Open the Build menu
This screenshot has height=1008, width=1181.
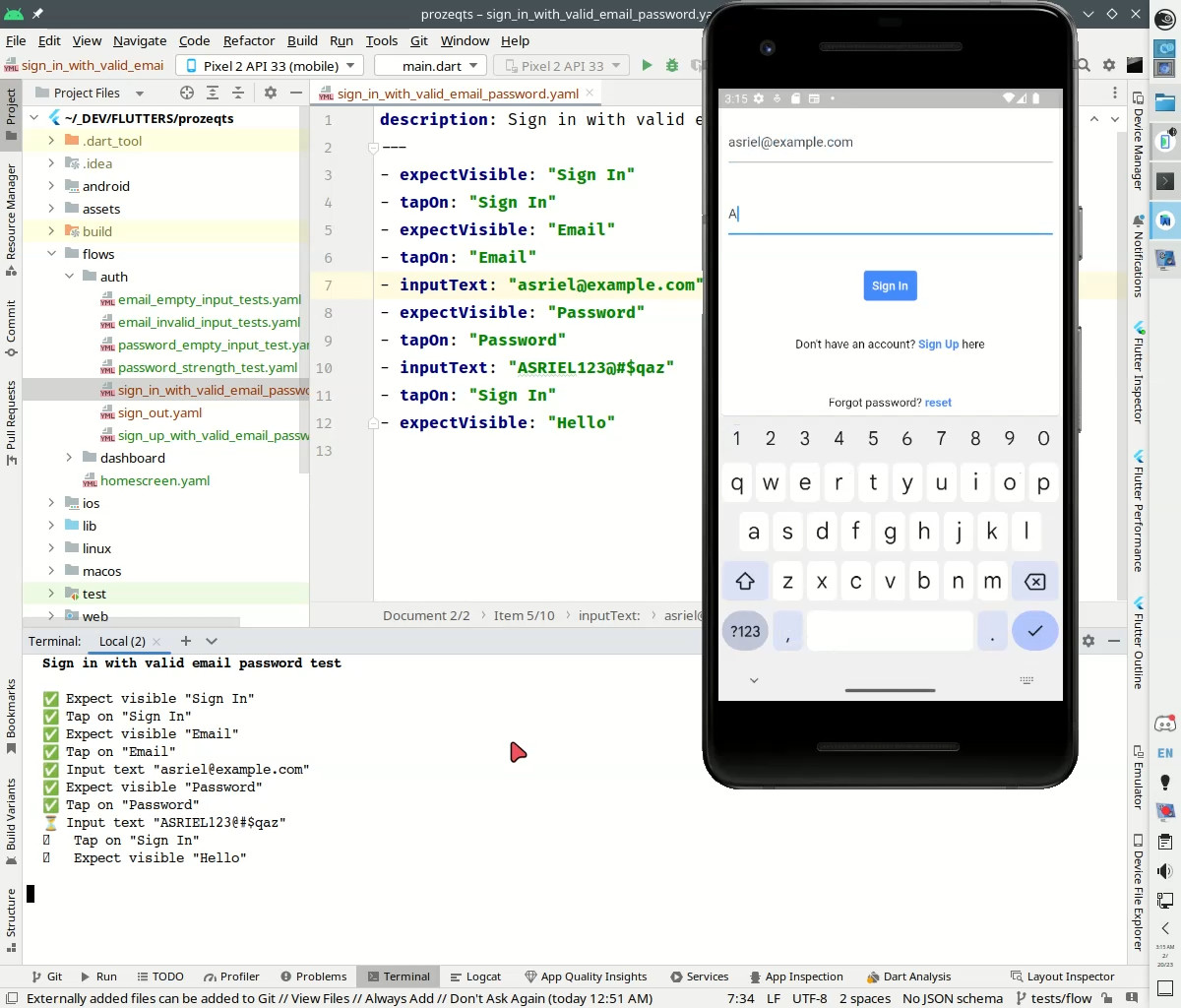click(302, 40)
